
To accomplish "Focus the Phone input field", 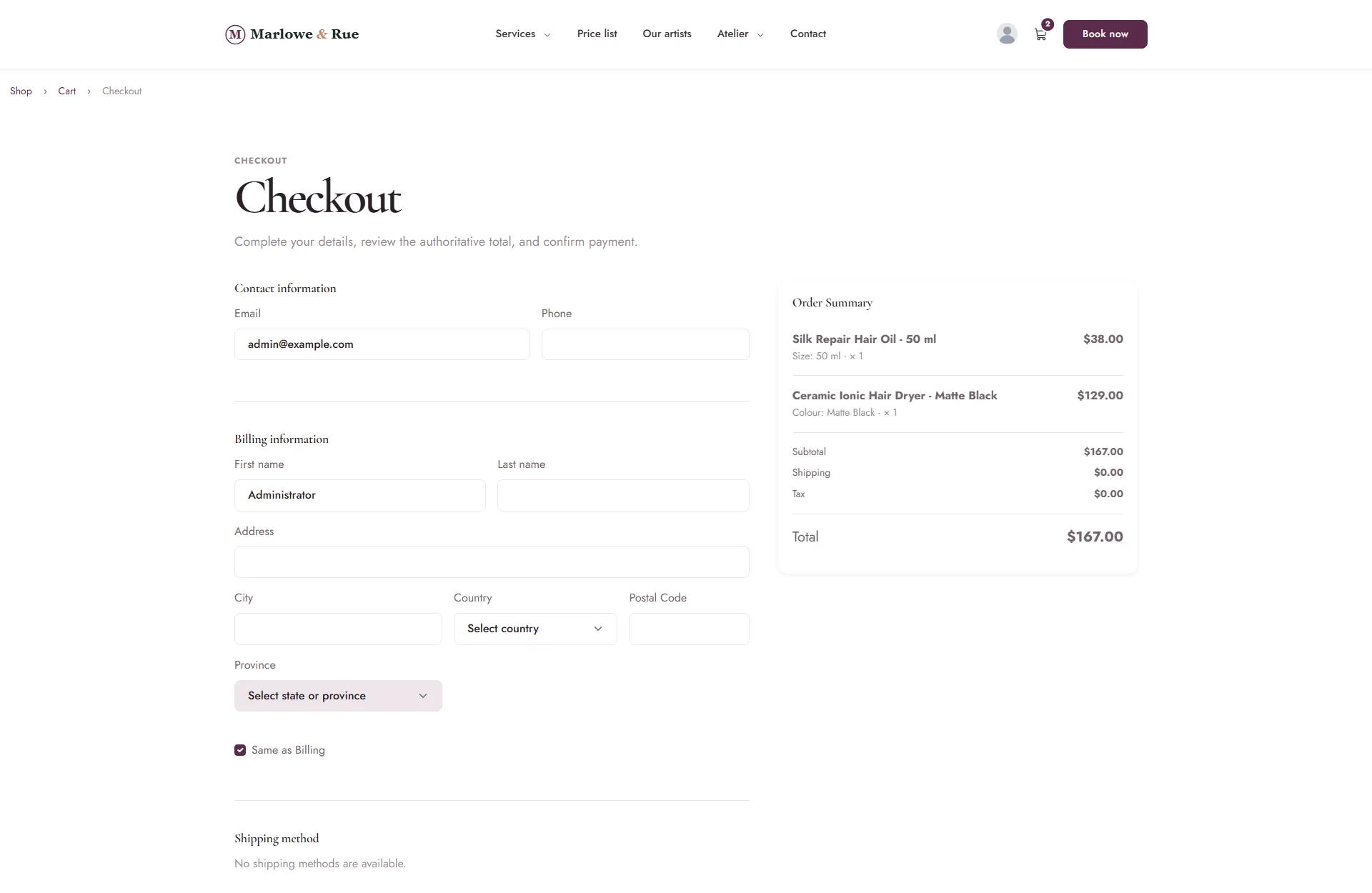I will (x=645, y=344).
